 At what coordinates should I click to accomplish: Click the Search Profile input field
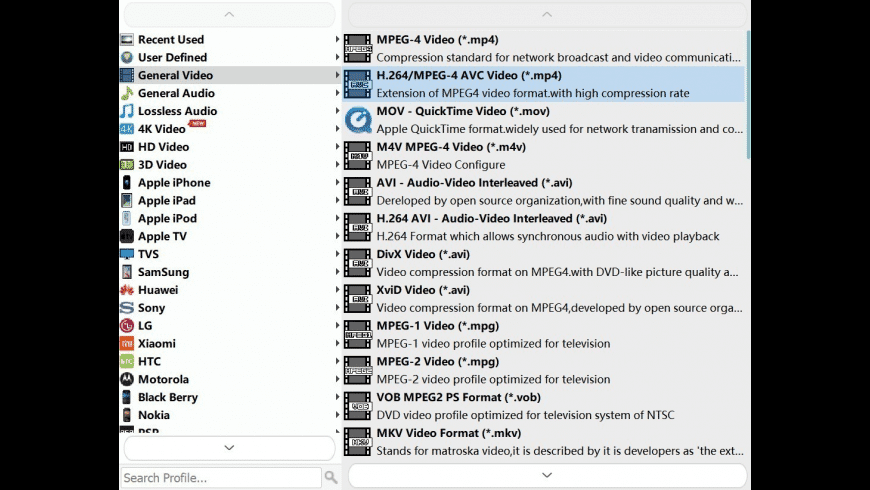pyautogui.click(x=221, y=477)
